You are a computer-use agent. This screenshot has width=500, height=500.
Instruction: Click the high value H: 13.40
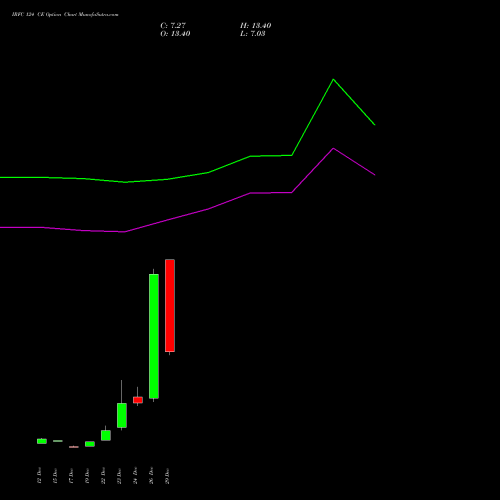coord(256,25)
